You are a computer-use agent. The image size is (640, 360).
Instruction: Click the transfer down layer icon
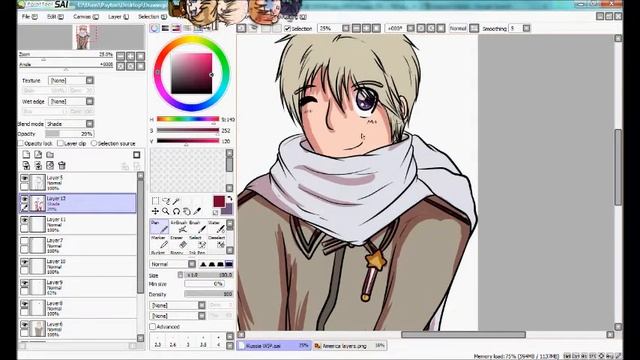click(x=26, y=165)
